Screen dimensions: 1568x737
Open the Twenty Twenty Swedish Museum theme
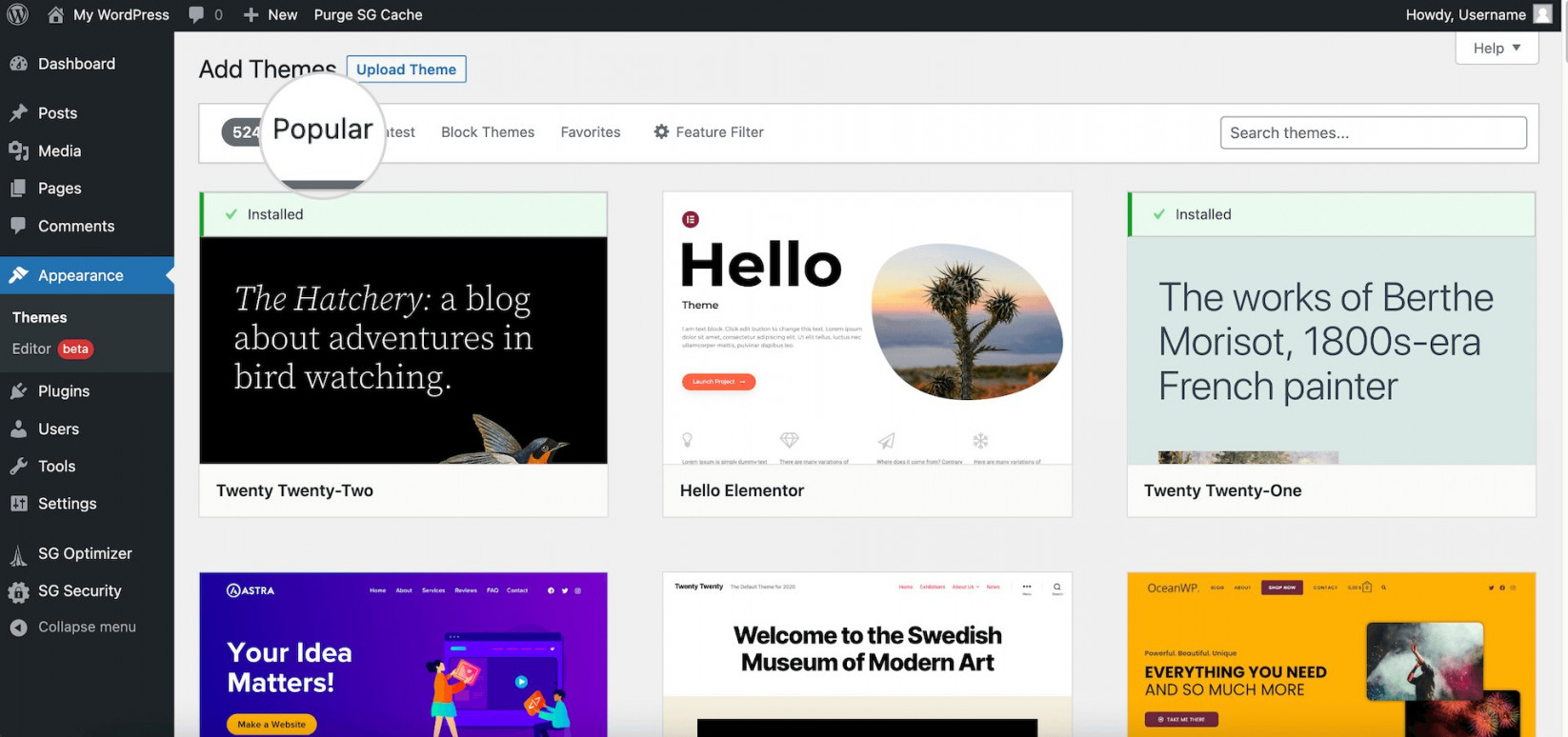pos(867,654)
